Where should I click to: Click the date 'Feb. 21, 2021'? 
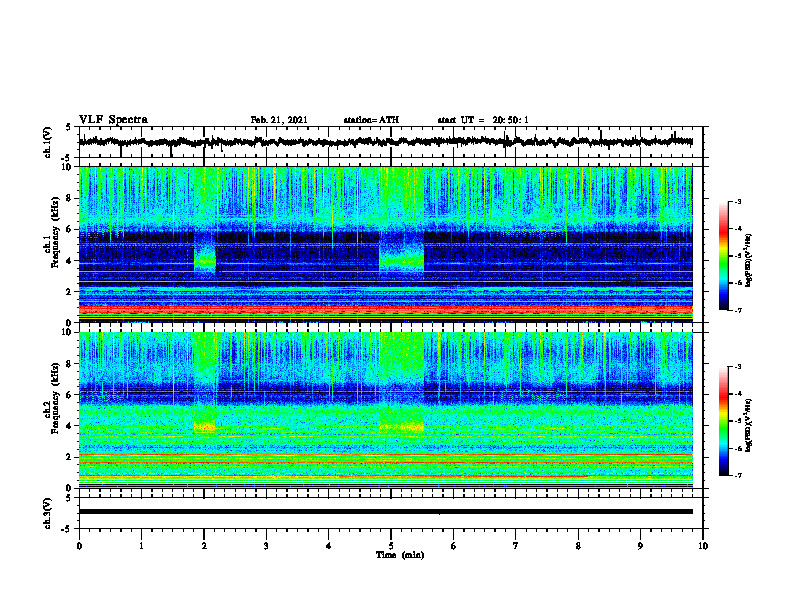[279, 120]
